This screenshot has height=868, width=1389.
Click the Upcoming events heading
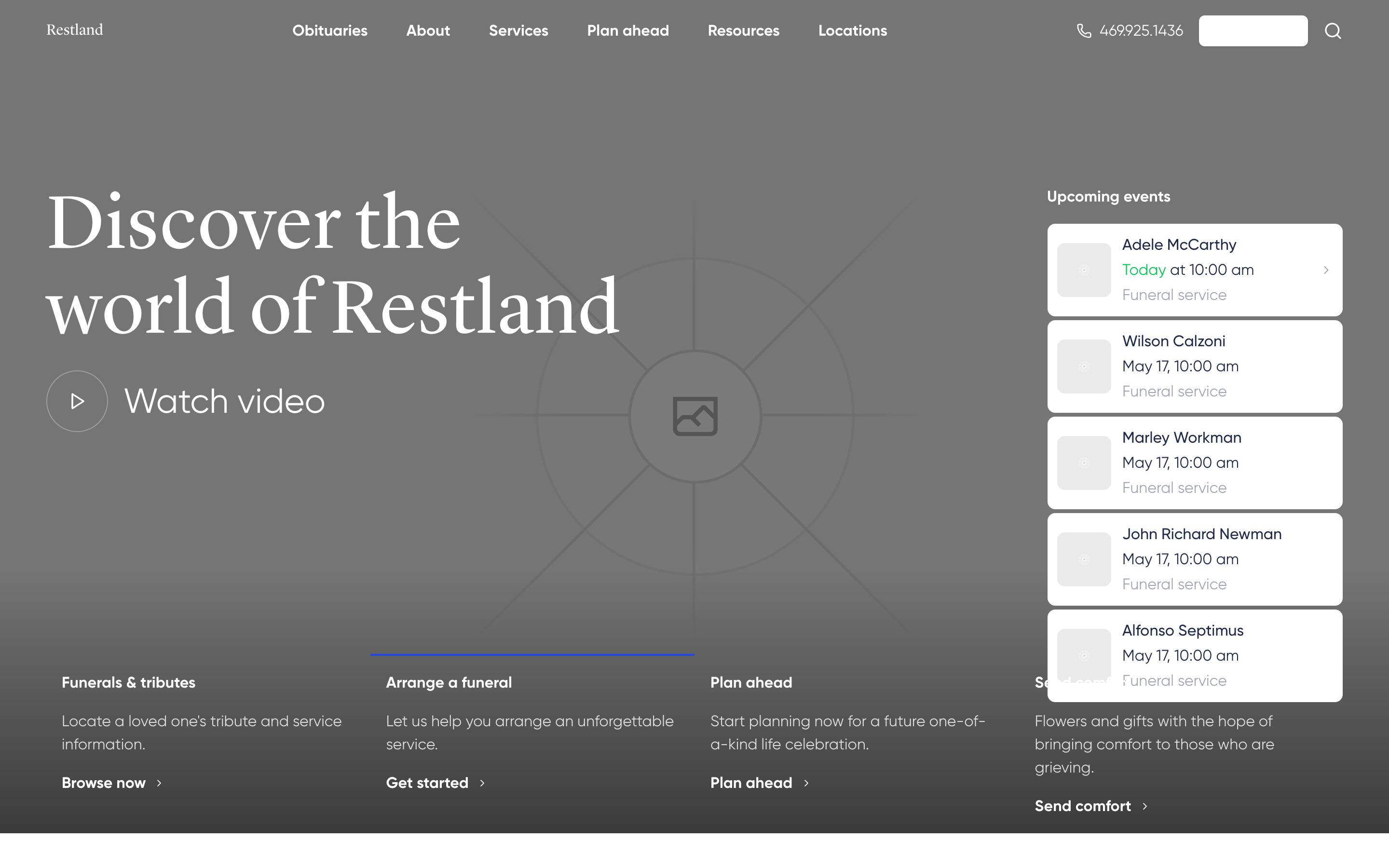pyautogui.click(x=1108, y=196)
